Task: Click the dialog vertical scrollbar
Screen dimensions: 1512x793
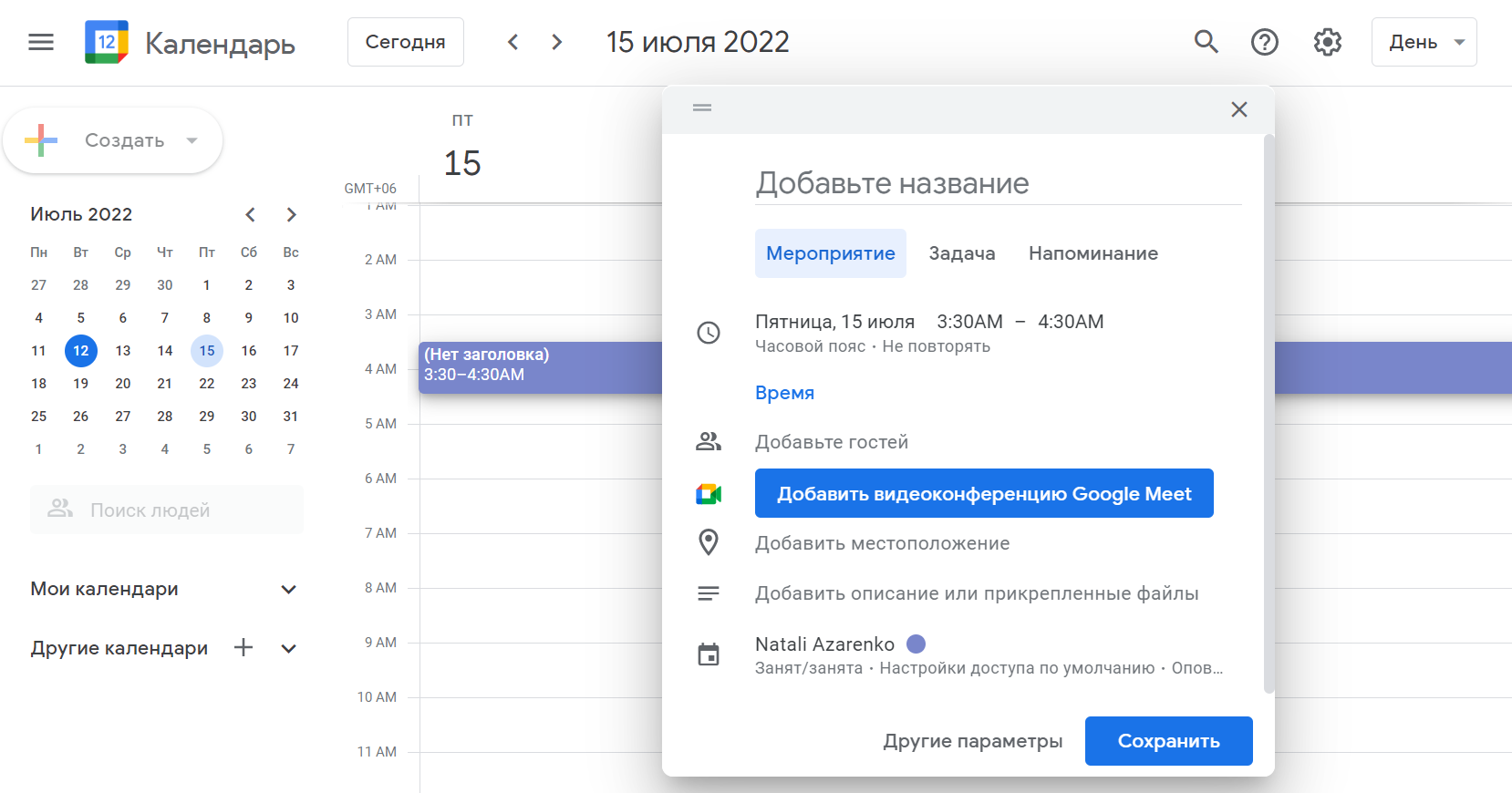Action: tap(1269, 414)
